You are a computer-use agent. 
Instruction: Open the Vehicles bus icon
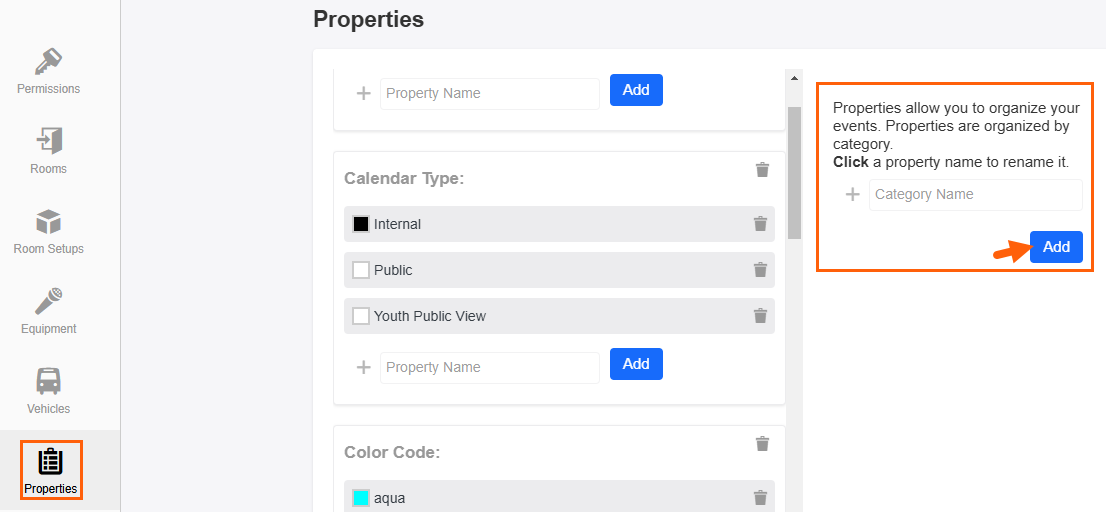click(49, 382)
